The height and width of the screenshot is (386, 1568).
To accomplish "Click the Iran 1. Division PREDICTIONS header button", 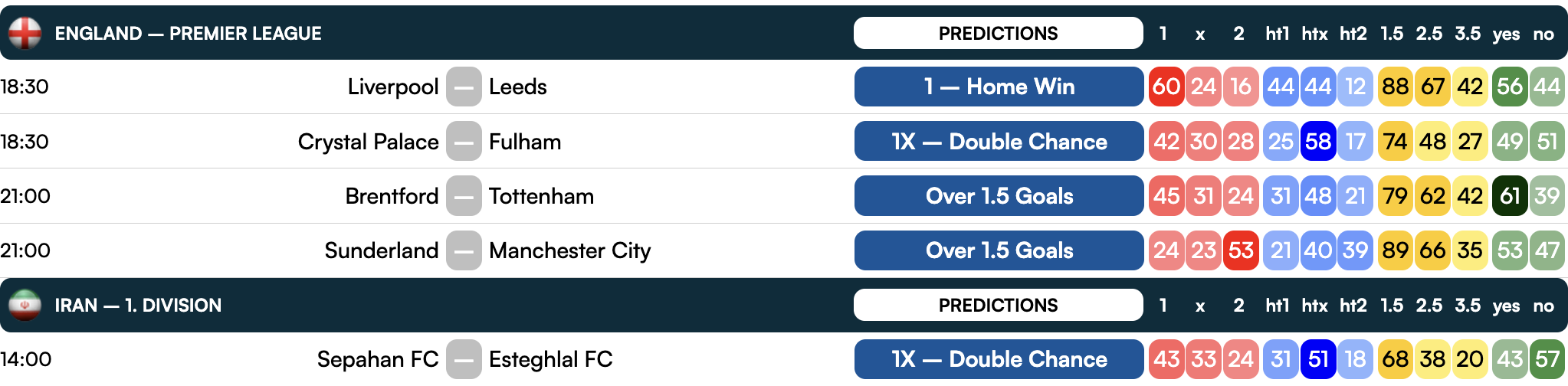I will coord(998,305).
